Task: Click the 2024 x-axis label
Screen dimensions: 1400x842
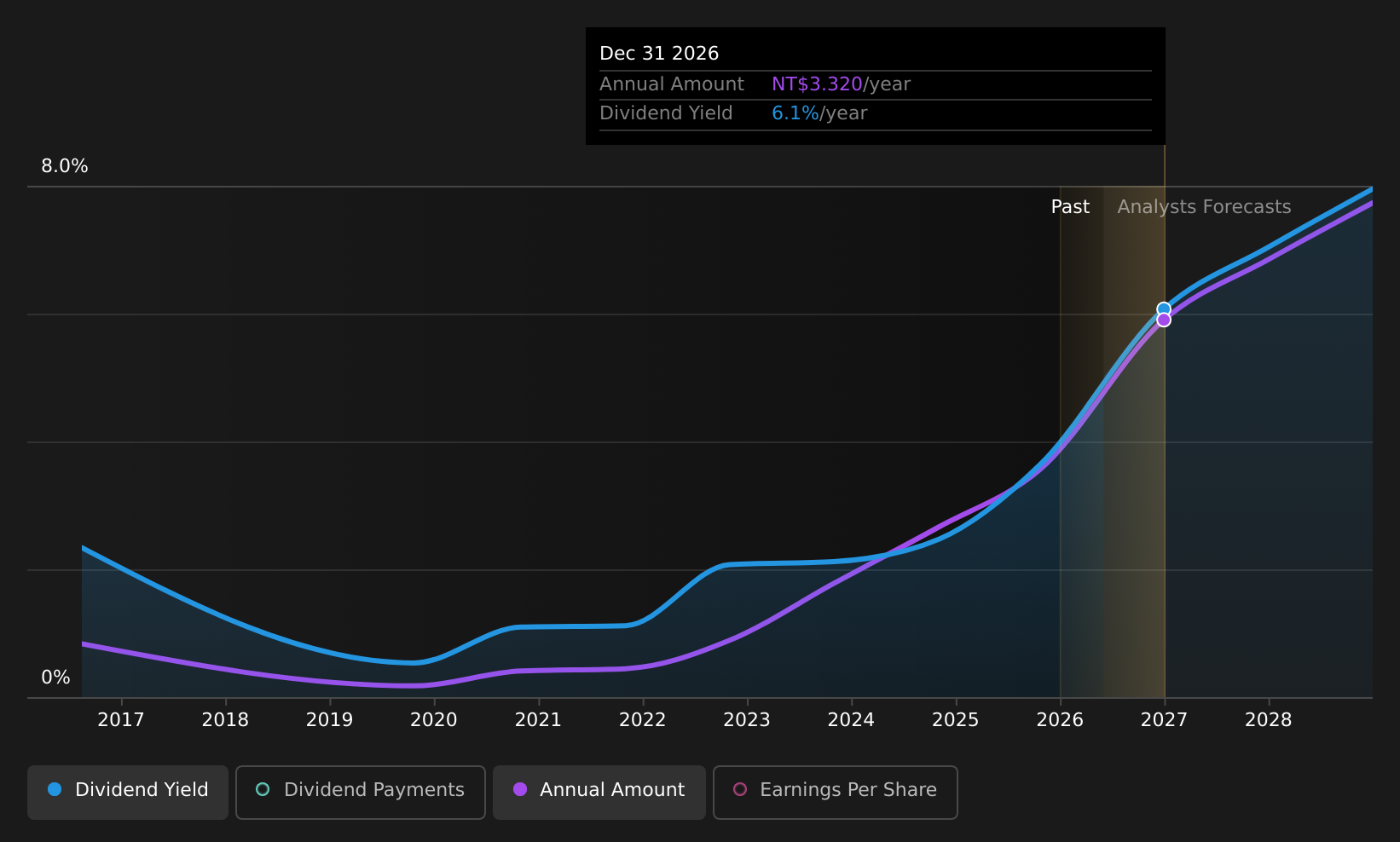Action: pyautogui.click(x=851, y=720)
